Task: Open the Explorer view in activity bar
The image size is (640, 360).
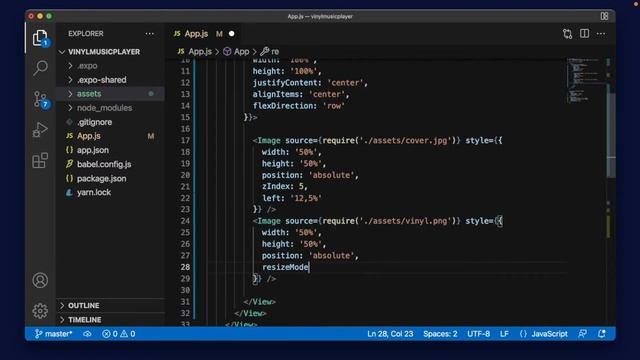Action: pos(40,38)
